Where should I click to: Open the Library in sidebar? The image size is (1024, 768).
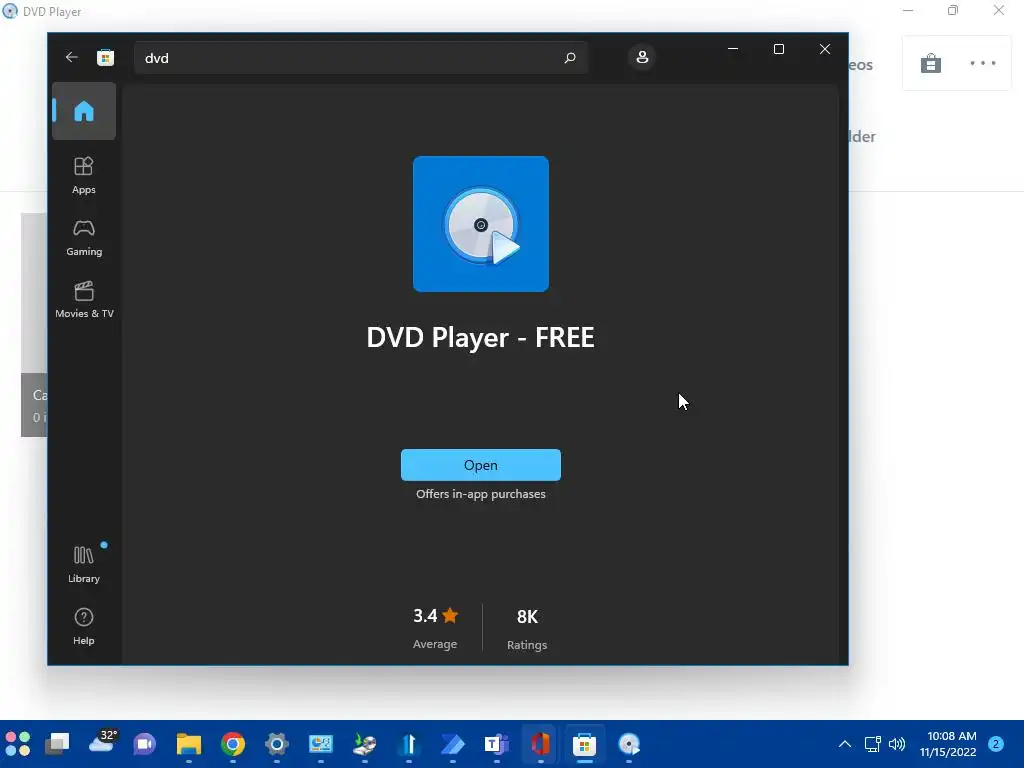pyautogui.click(x=84, y=564)
